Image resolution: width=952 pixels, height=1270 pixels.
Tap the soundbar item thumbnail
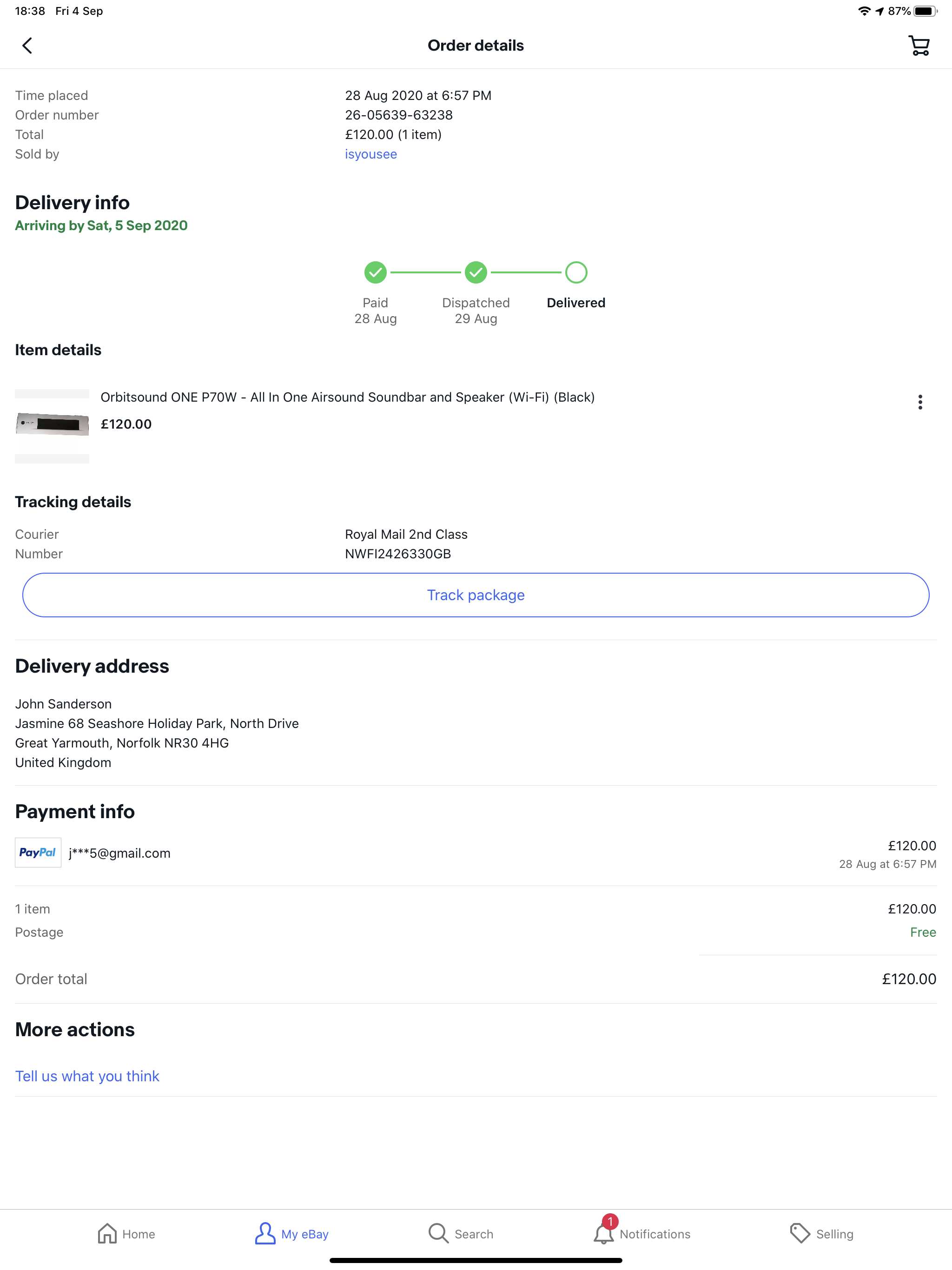tap(52, 425)
